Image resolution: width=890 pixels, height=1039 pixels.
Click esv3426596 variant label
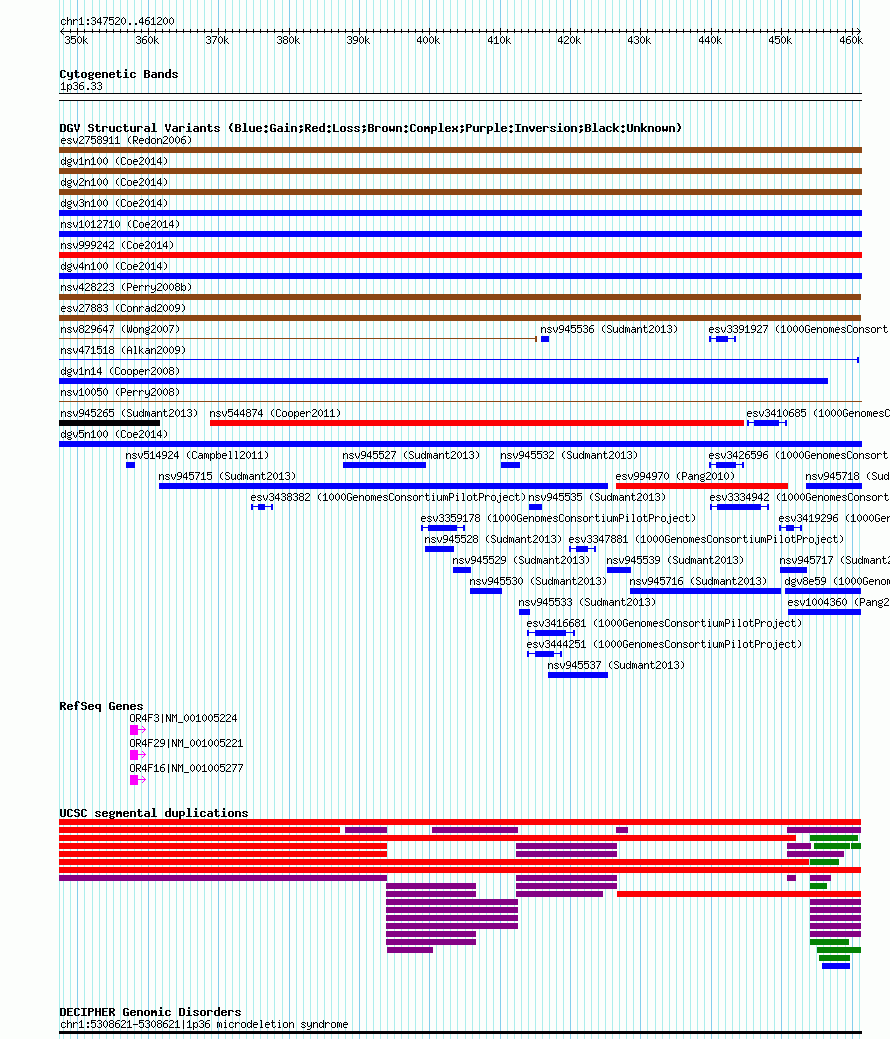pyautogui.click(x=798, y=455)
